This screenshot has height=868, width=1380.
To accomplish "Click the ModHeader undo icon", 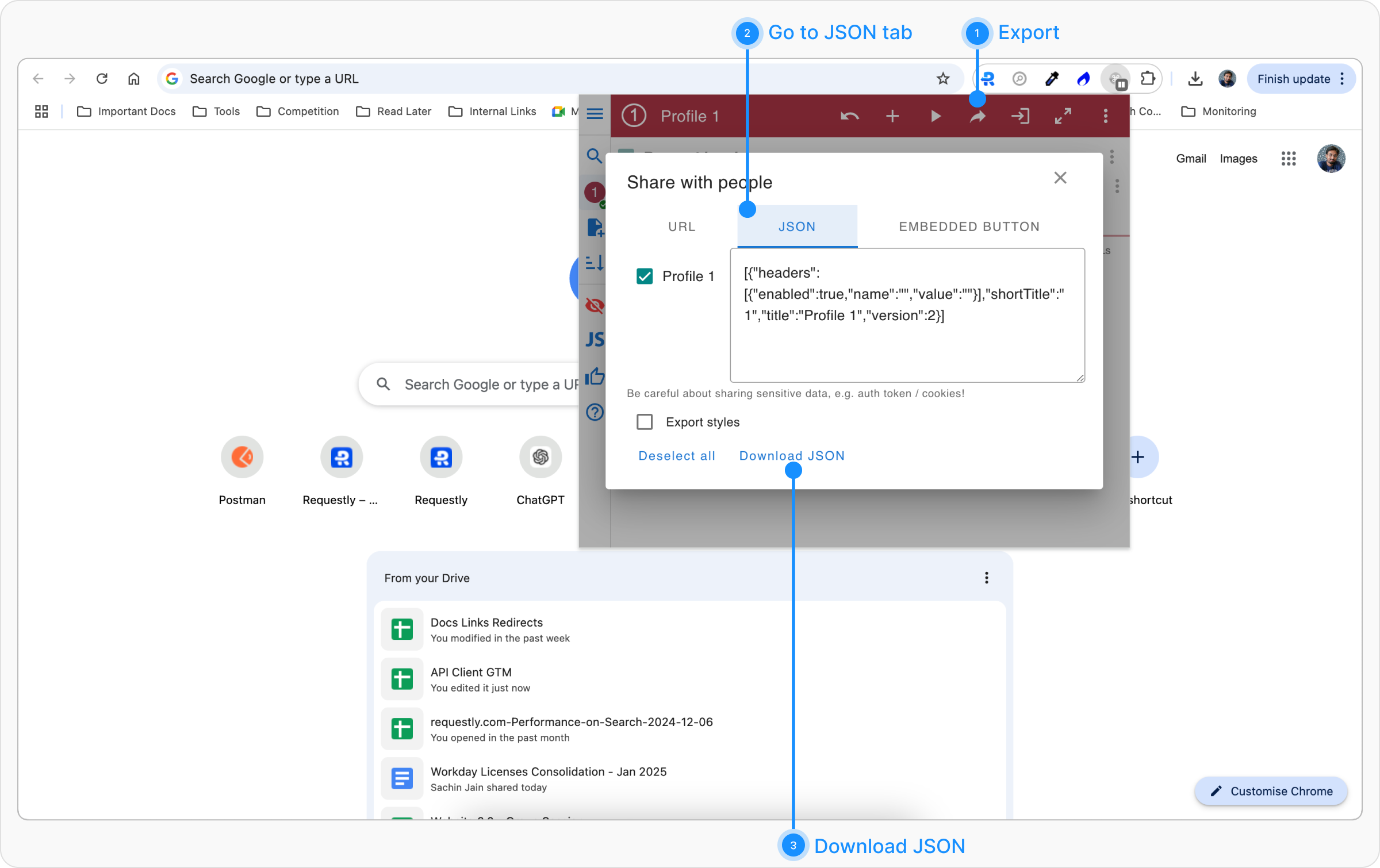I will [x=849, y=116].
